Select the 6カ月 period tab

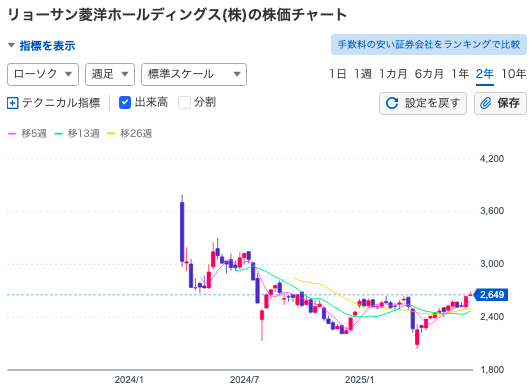pyautogui.click(x=429, y=74)
